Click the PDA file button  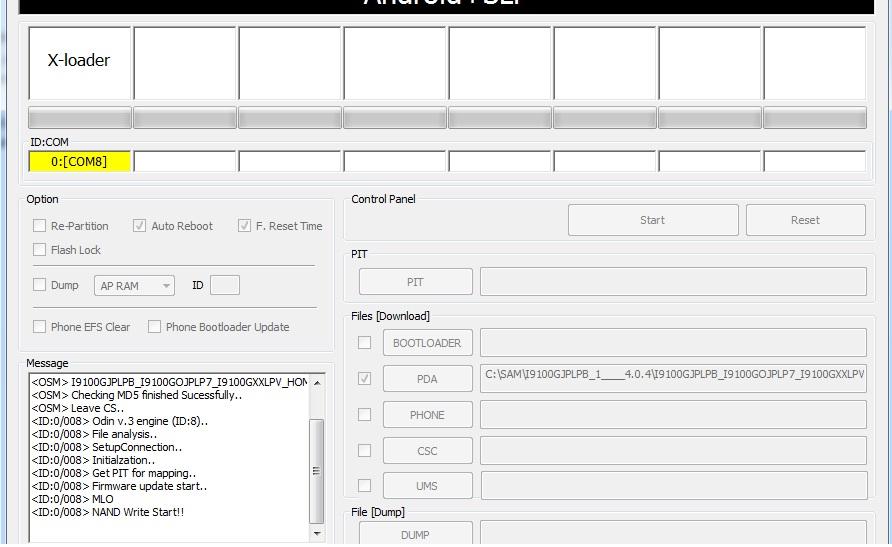[x=427, y=379]
